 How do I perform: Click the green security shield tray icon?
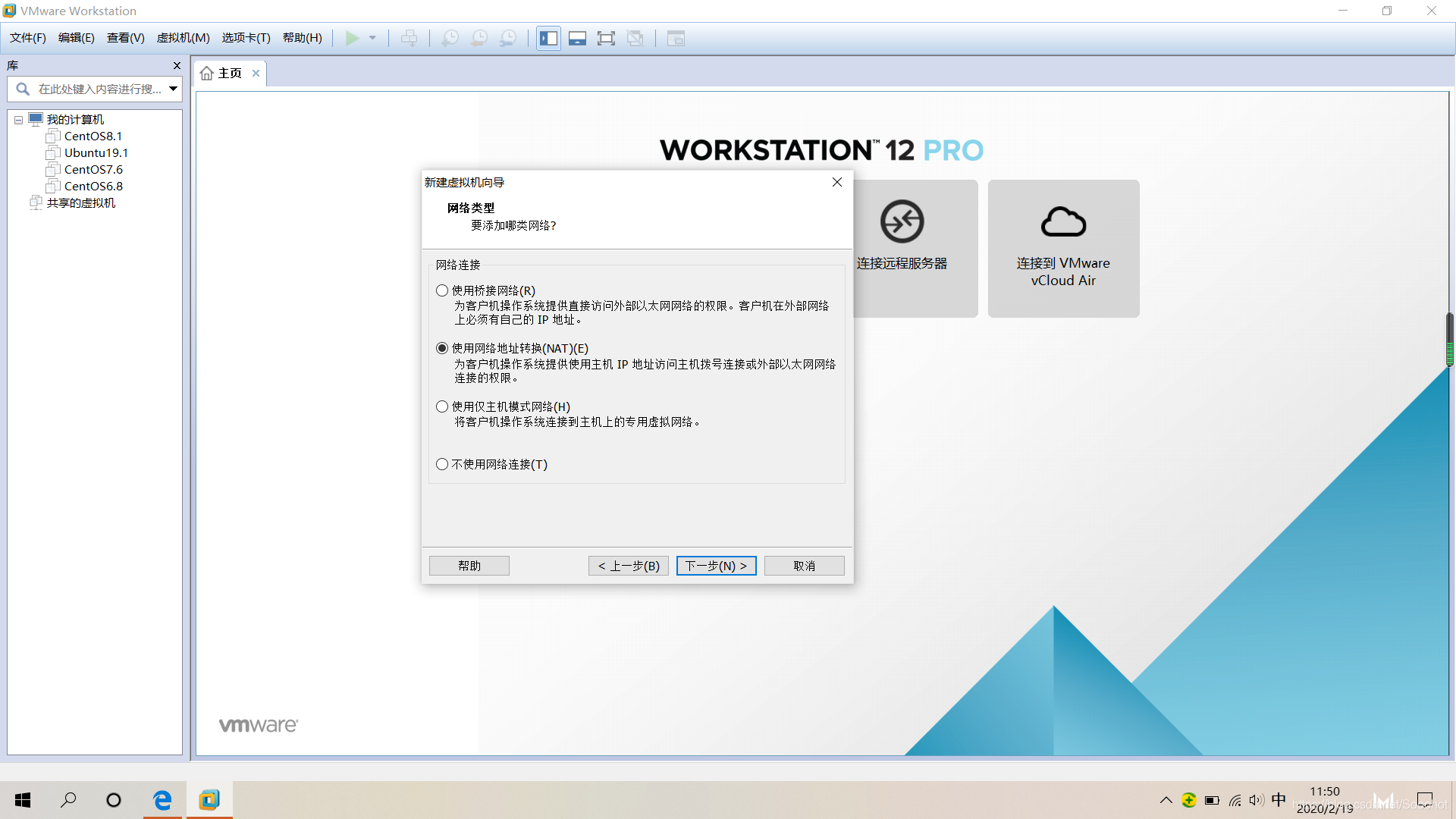pos(1189,800)
